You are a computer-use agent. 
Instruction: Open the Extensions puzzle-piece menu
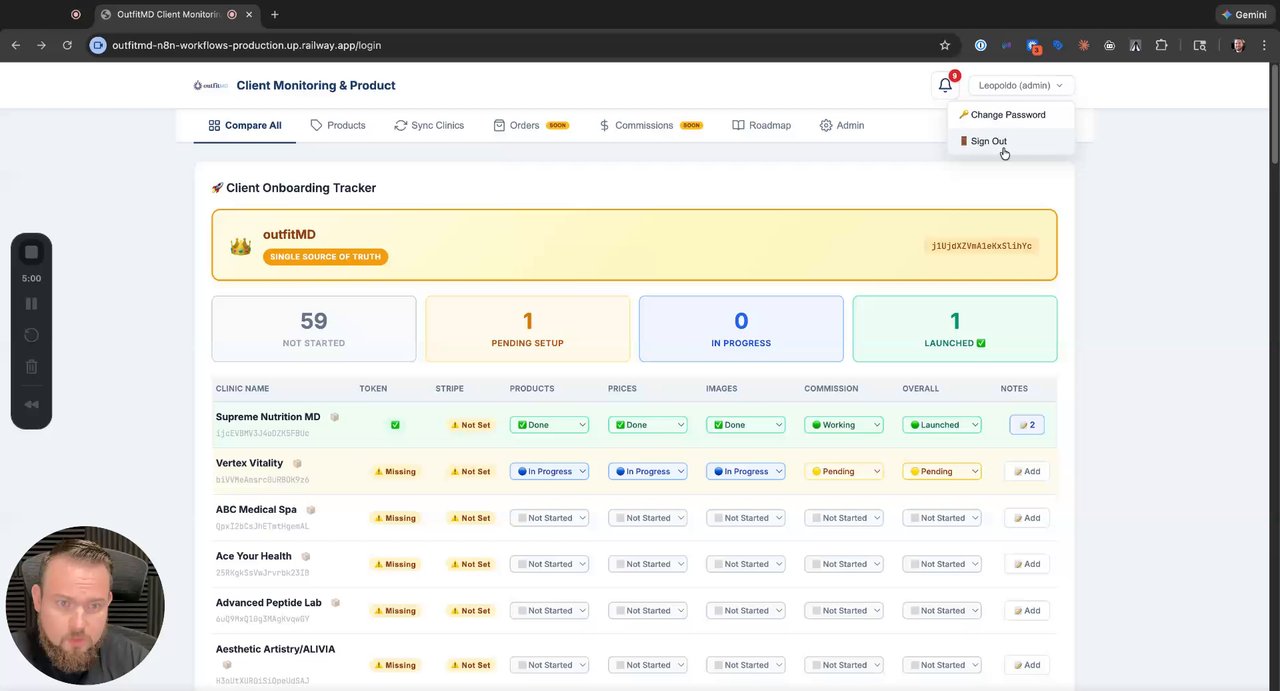[1161, 45]
